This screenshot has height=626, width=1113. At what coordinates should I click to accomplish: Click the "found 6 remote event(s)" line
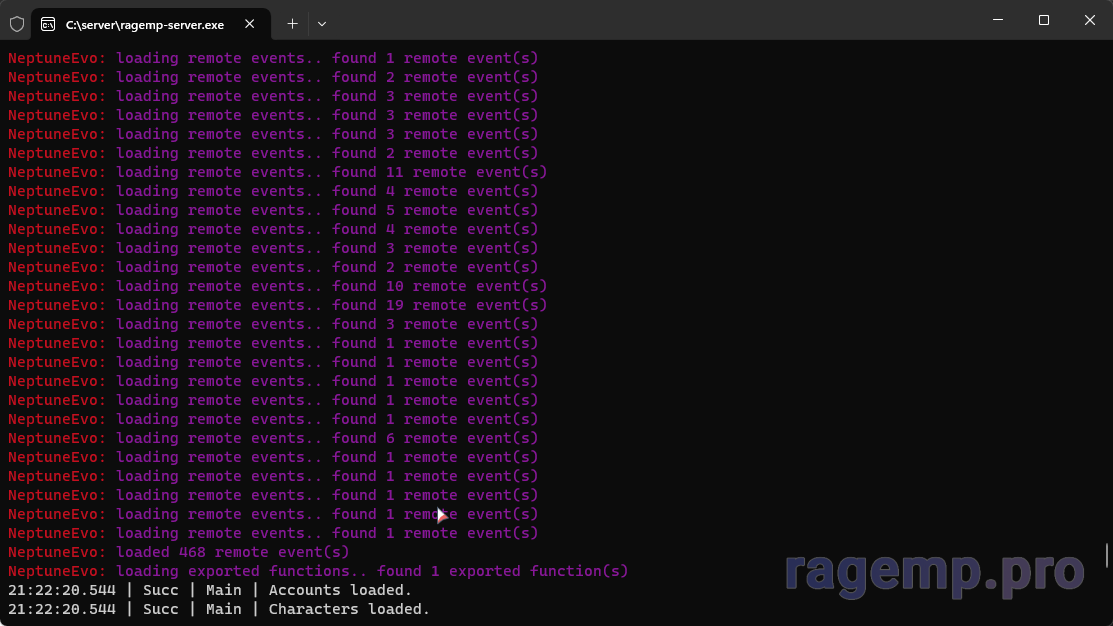click(435, 438)
